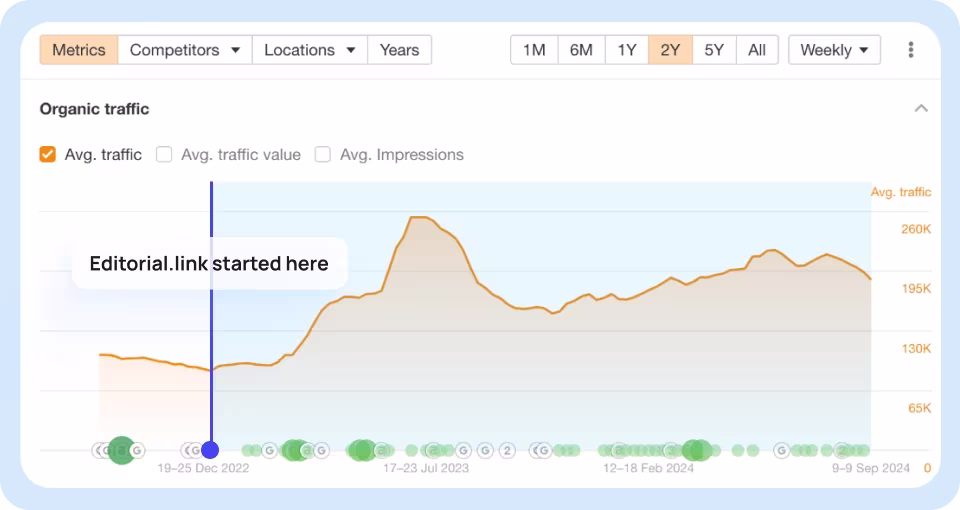Click the blue timeline start marker dot
Screen dimensions: 960x510
click(210, 450)
